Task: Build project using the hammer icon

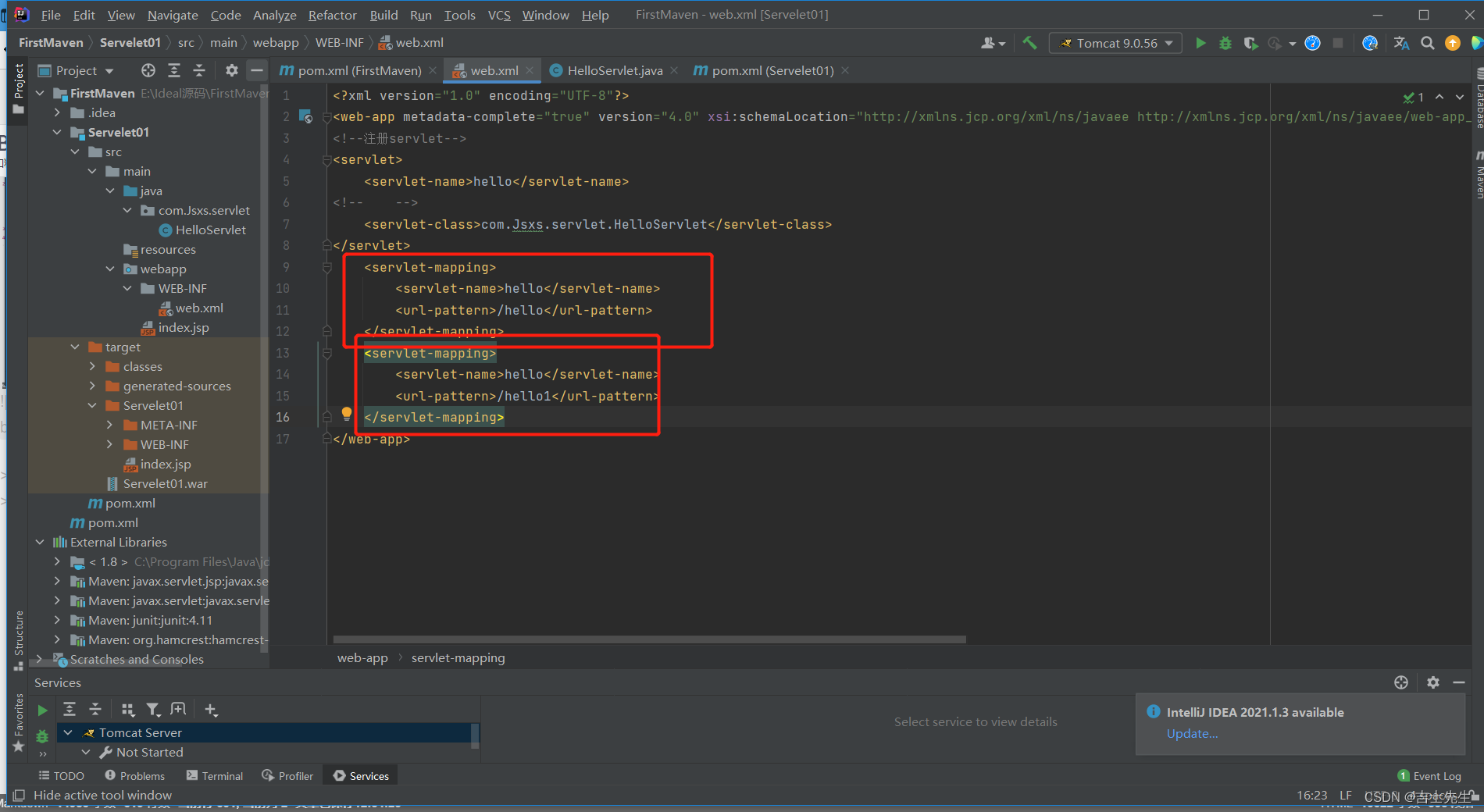Action: [1030, 43]
